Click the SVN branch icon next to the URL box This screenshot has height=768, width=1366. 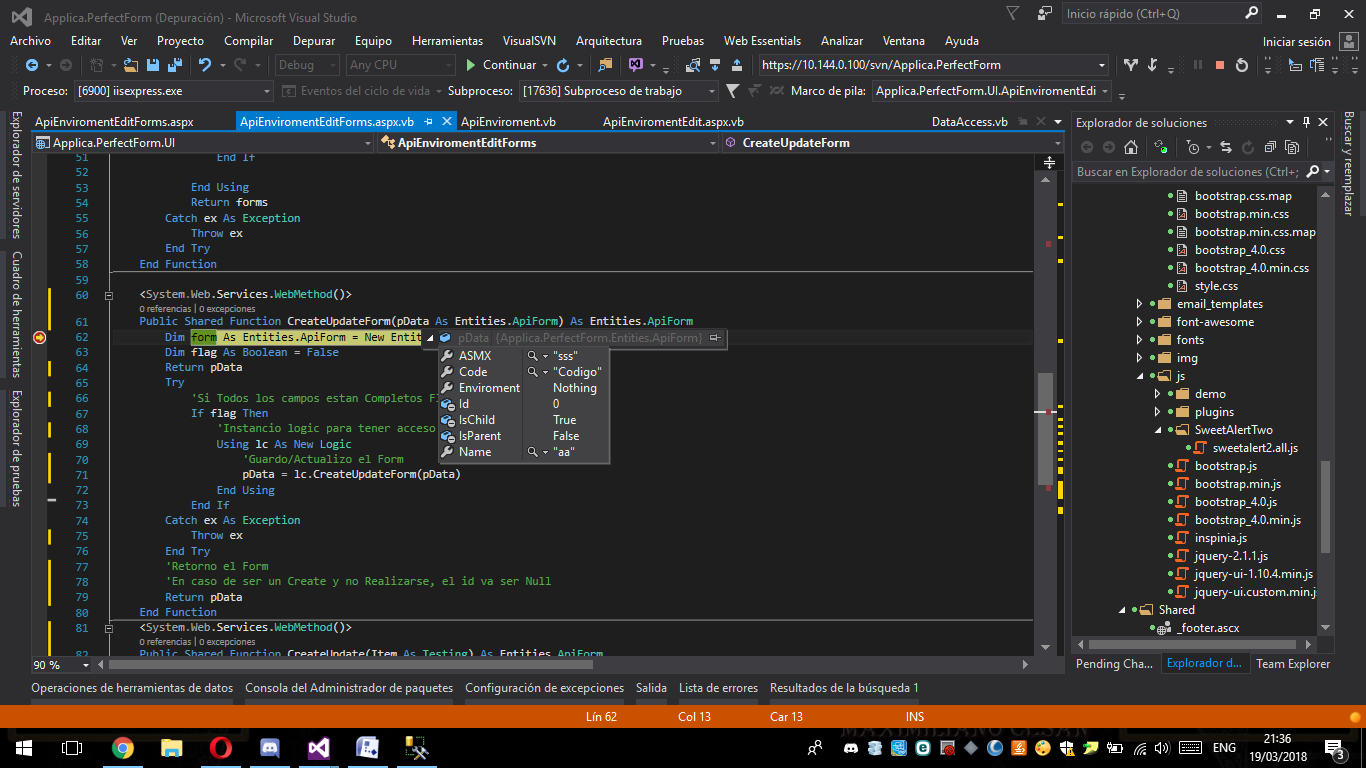tap(1131, 65)
